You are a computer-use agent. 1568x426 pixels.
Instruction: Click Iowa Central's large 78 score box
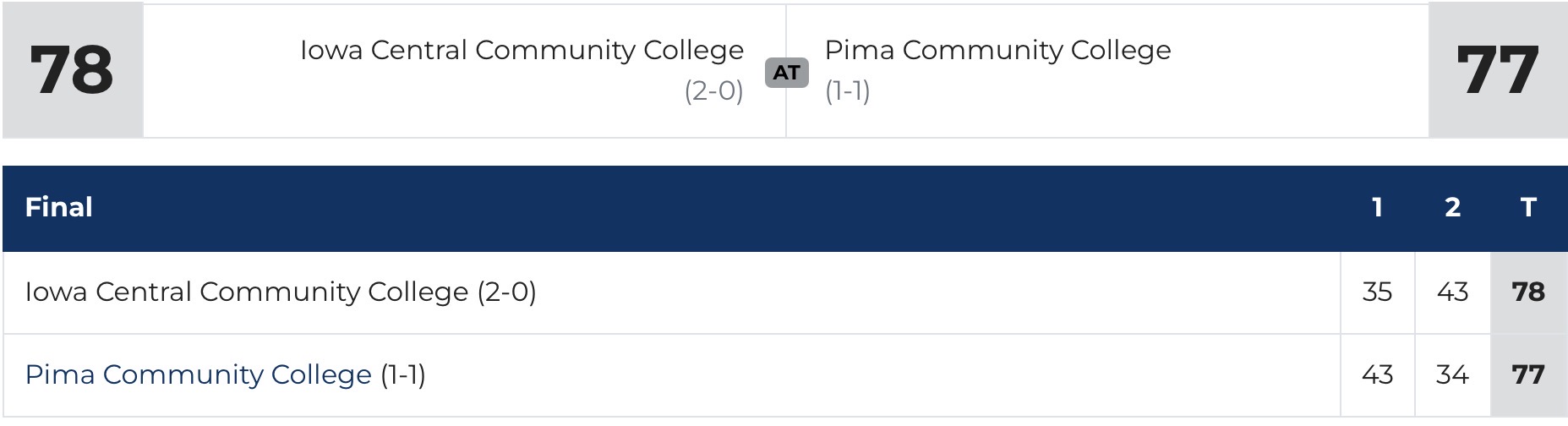(72, 70)
